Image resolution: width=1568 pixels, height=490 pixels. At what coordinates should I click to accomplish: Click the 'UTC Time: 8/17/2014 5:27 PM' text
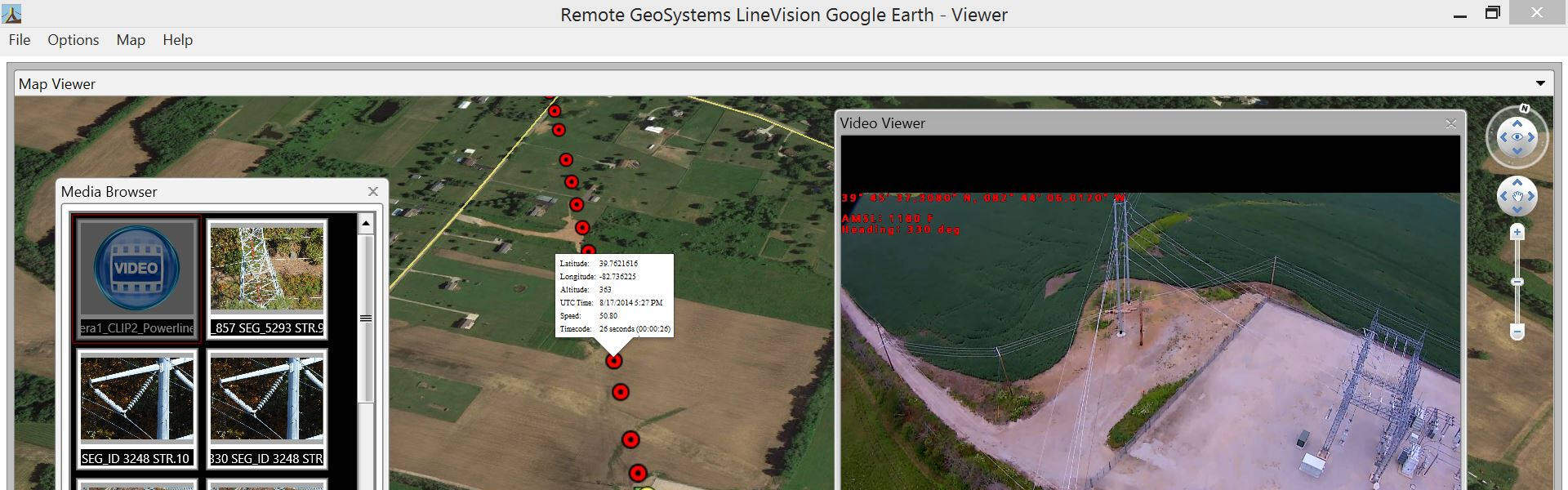pyautogui.click(x=611, y=303)
